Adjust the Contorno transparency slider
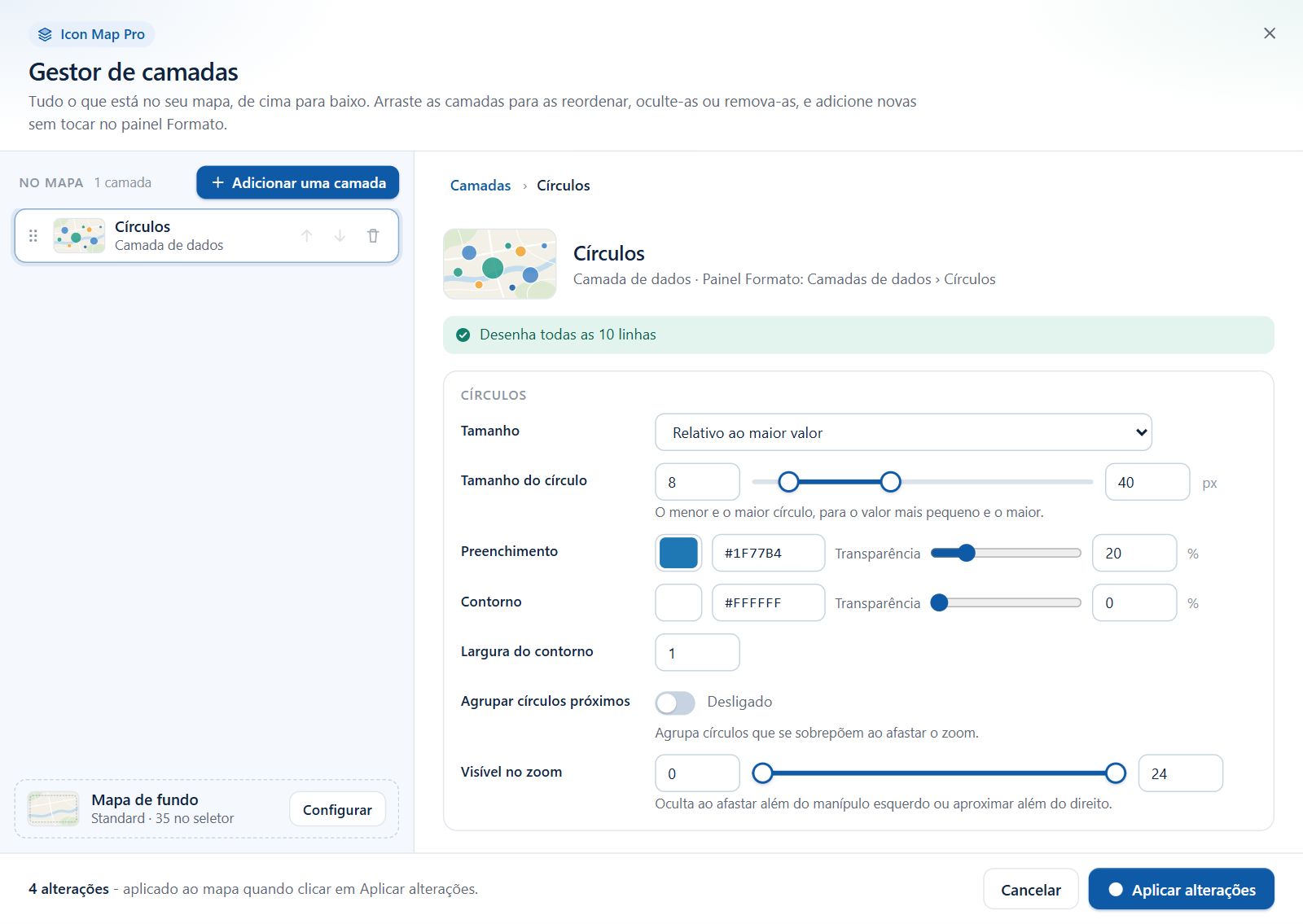 pos(1006,603)
